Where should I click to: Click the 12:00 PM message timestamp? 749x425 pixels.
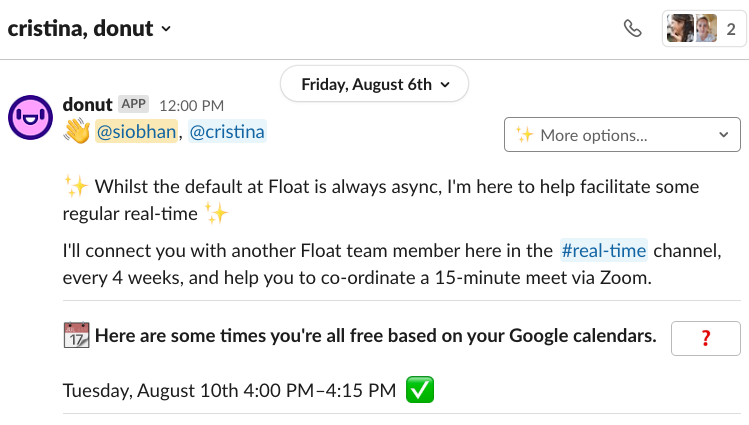click(x=191, y=105)
